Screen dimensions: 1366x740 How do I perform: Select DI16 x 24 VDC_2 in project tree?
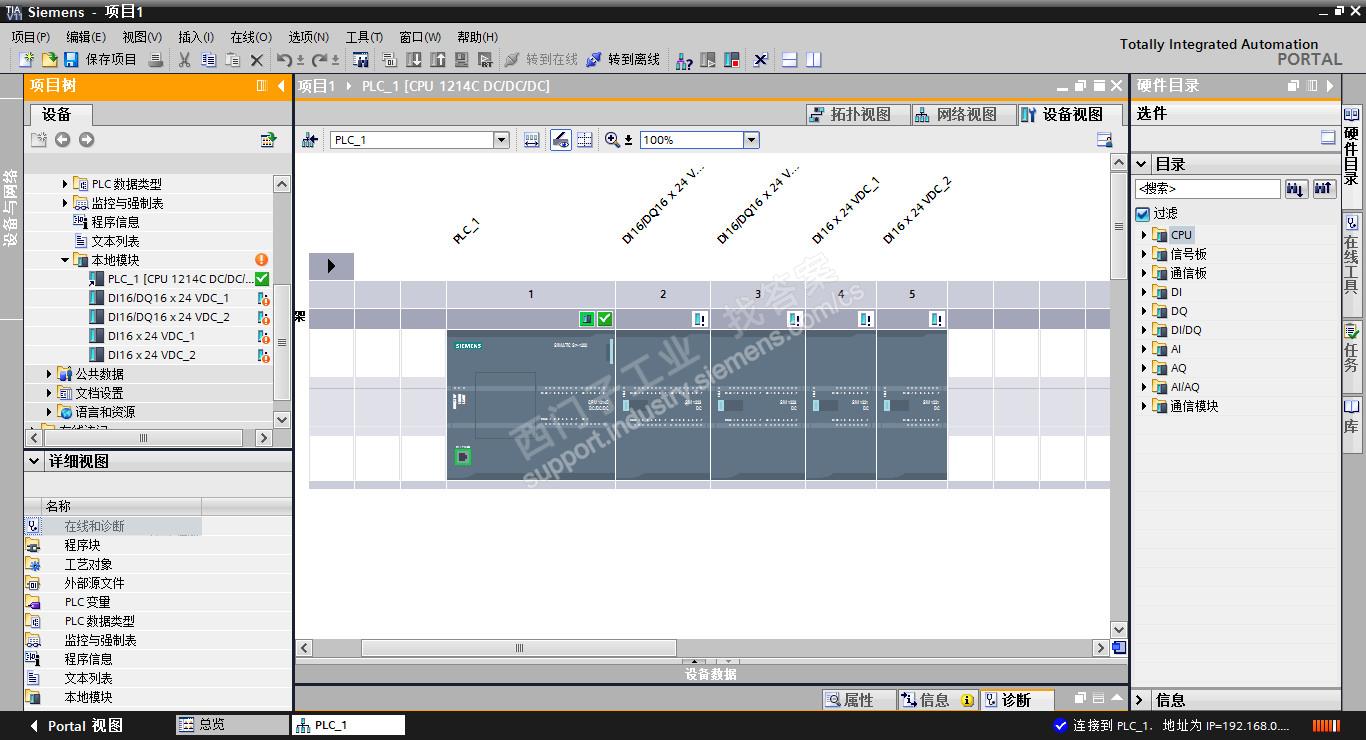(x=151, y=355)
